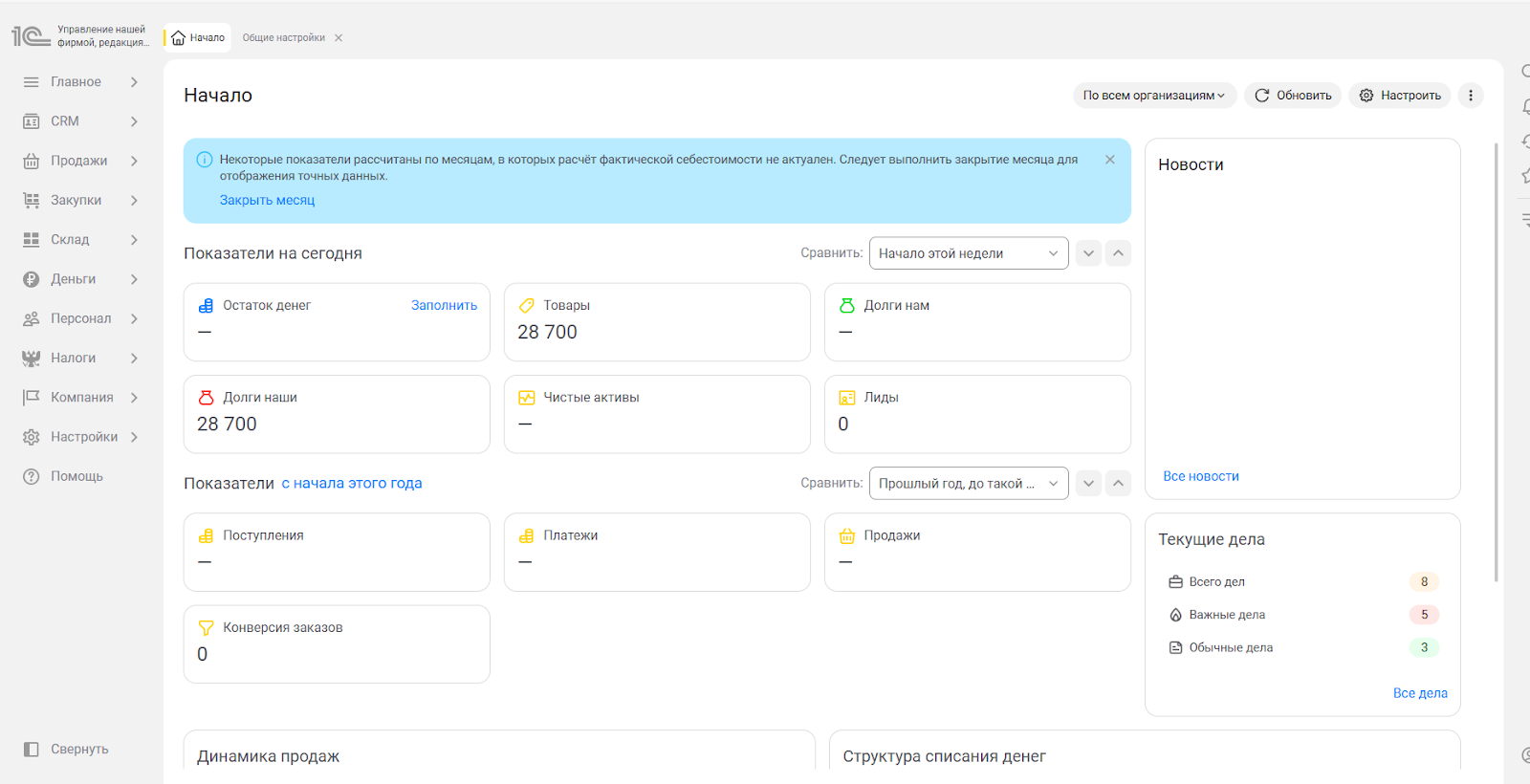The height and width of the screenshot is (784, 1530).
Task: Expand the Продажи sidebar menu
Action: coord(80,161)
